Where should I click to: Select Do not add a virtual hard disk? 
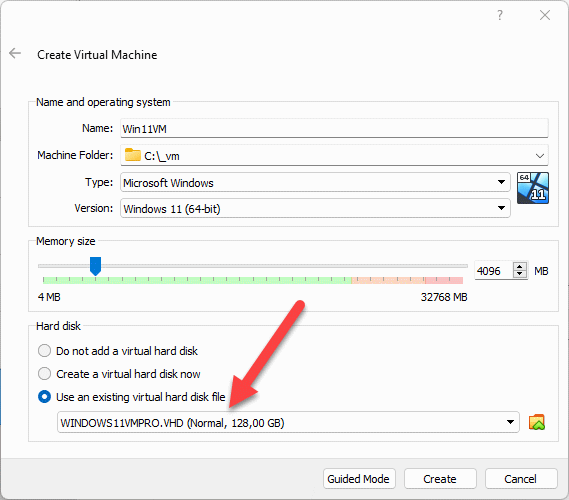44,351
